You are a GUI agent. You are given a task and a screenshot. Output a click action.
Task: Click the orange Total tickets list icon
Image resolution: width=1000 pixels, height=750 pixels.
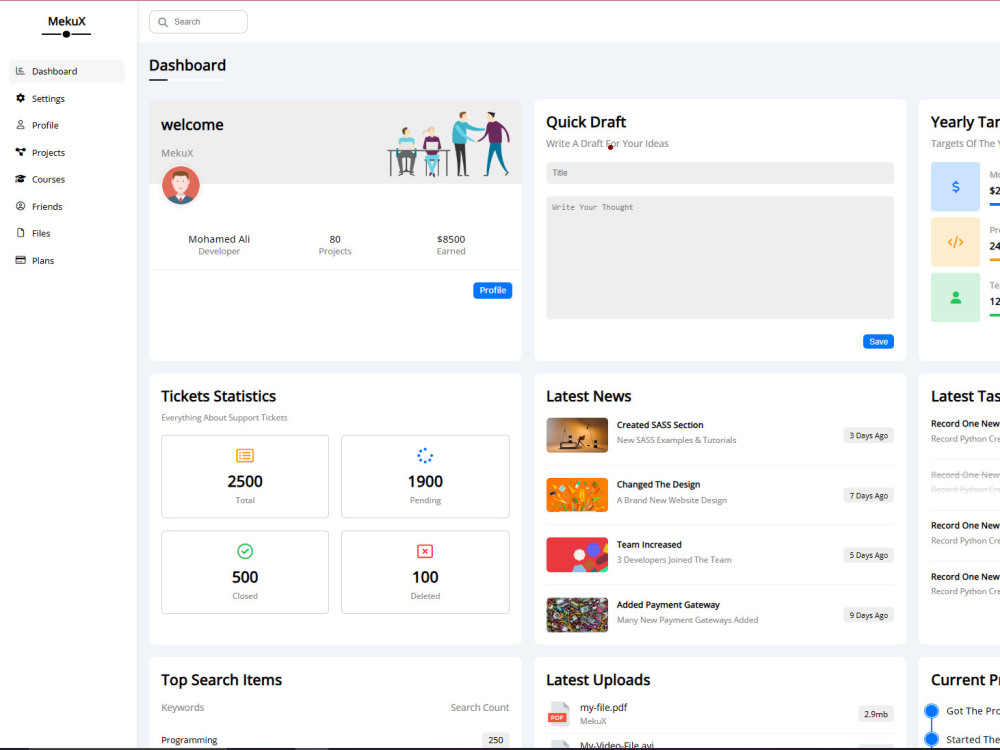pyautogui.click(x=245, y=455)
